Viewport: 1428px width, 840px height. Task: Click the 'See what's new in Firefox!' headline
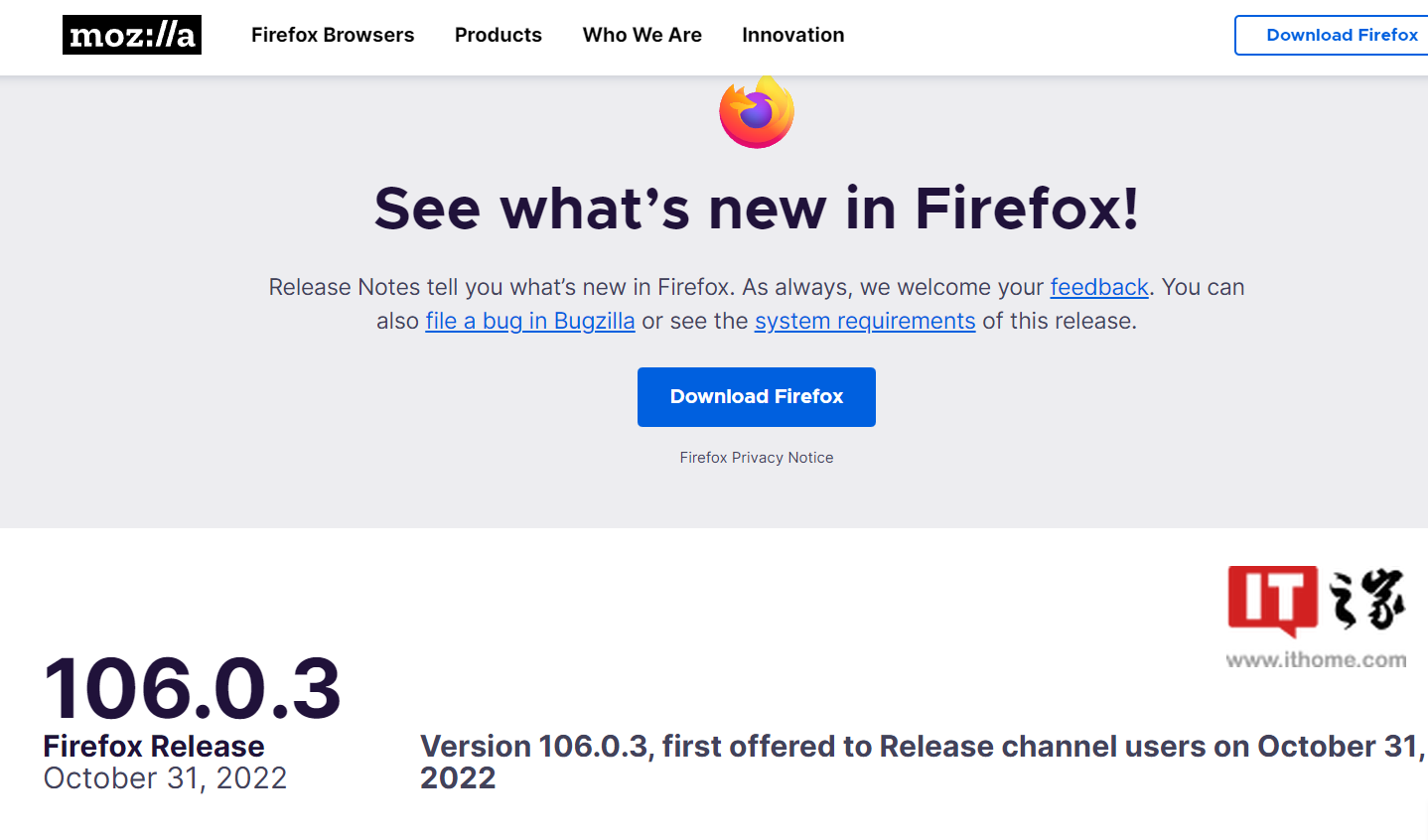[757, 208]
